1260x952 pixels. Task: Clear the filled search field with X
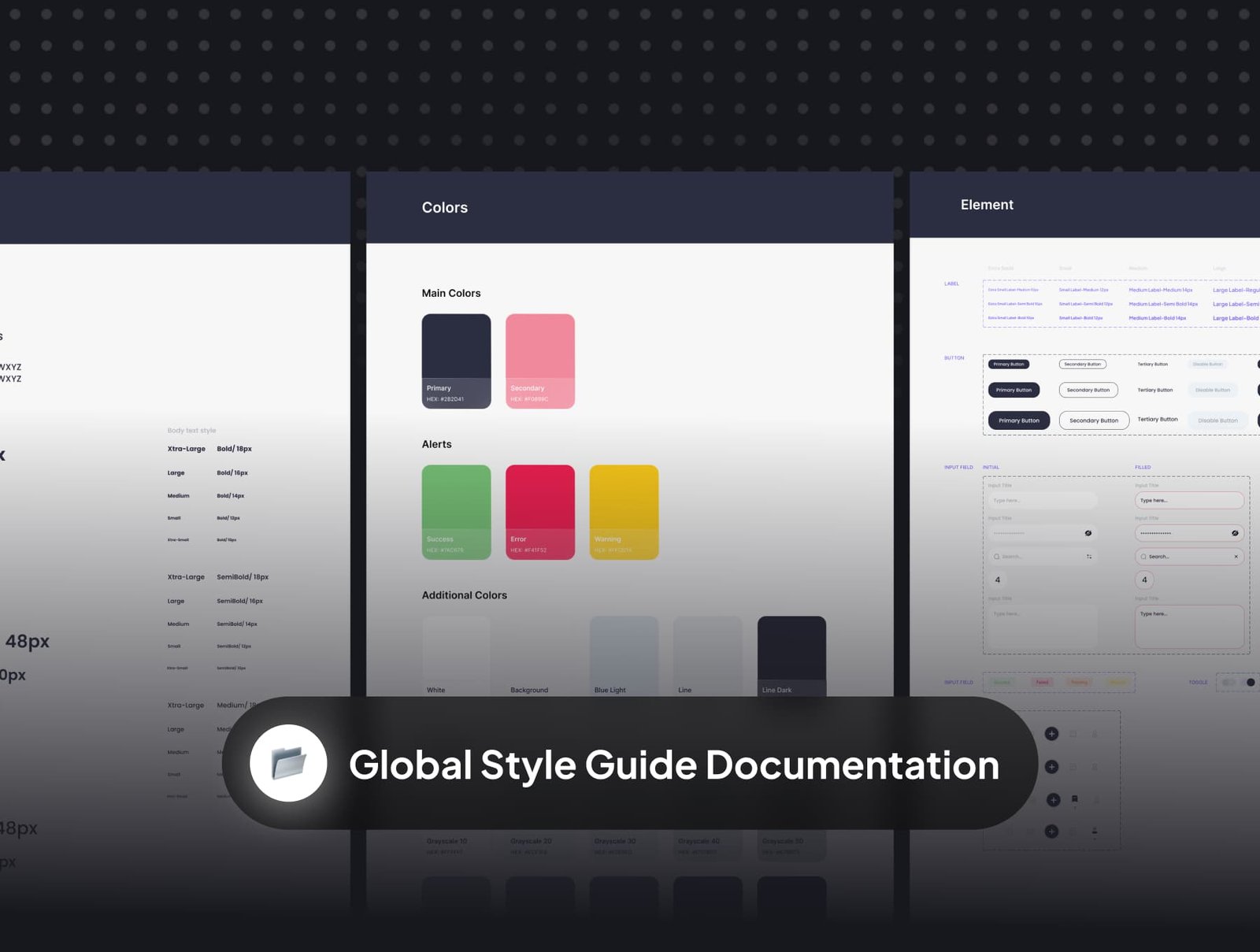[1236, 557]
